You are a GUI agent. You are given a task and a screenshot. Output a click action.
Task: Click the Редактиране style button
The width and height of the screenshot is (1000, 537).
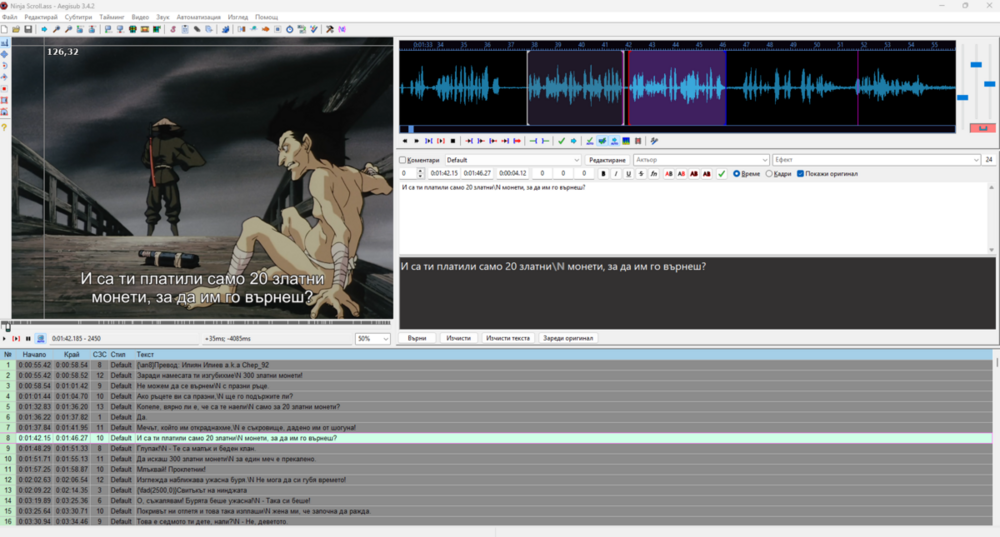[607, 160]
